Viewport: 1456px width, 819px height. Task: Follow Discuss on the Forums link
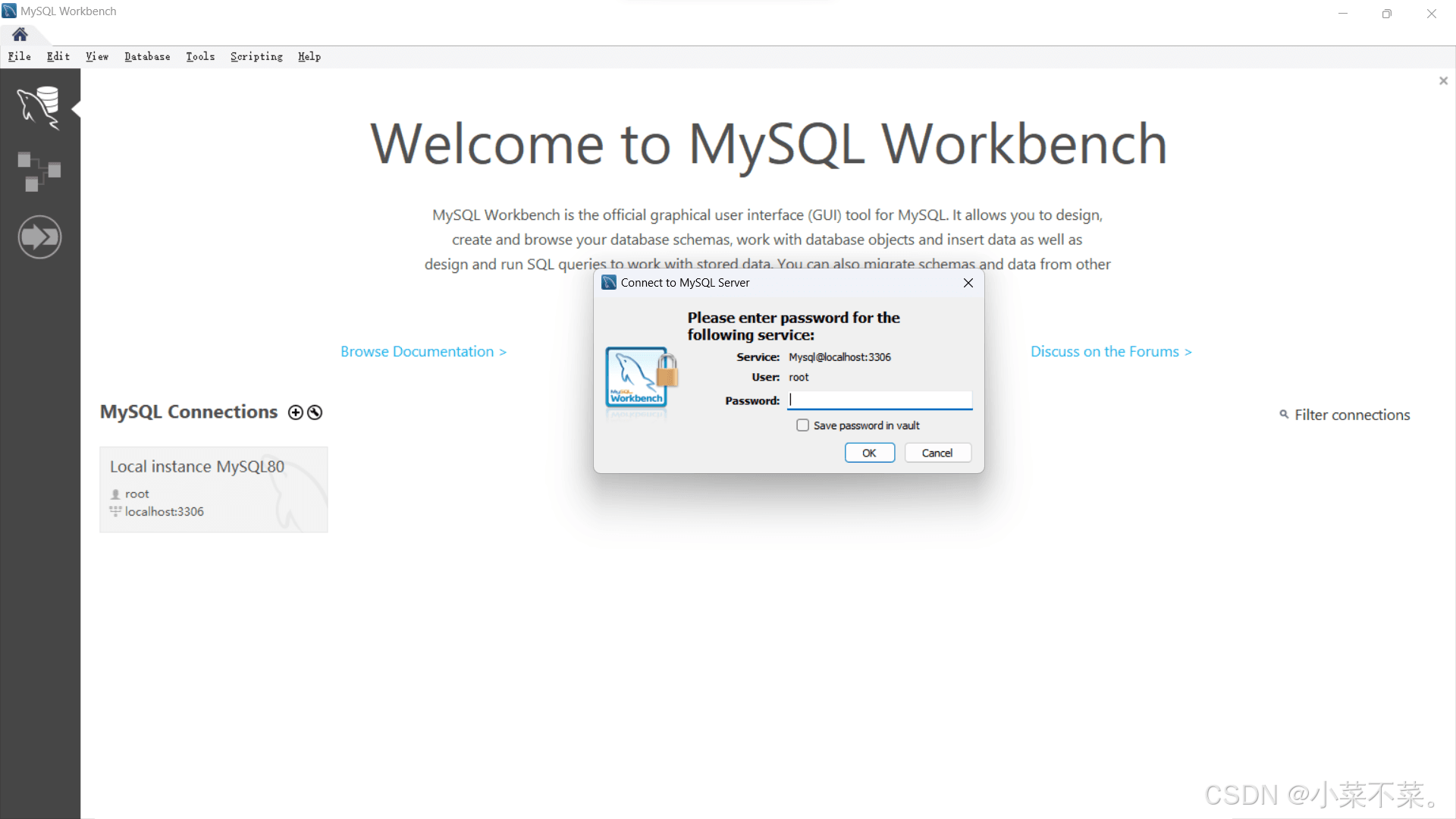(1111, 352)
